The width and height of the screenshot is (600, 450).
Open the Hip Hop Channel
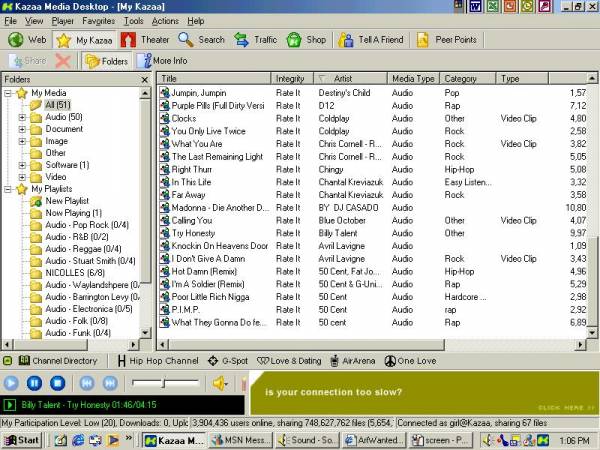[158, 361]
